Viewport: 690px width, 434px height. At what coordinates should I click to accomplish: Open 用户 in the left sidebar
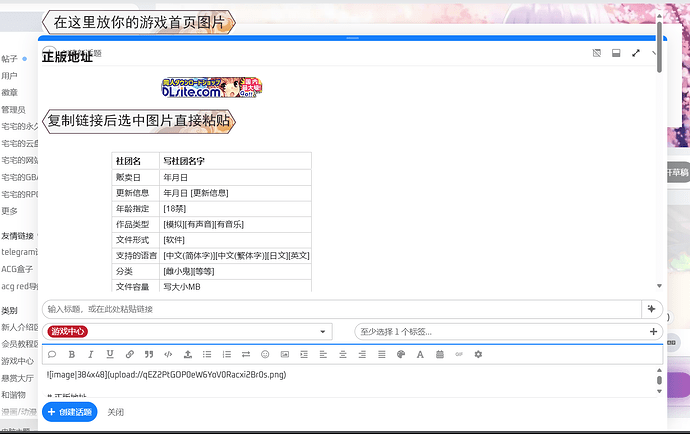9,76
